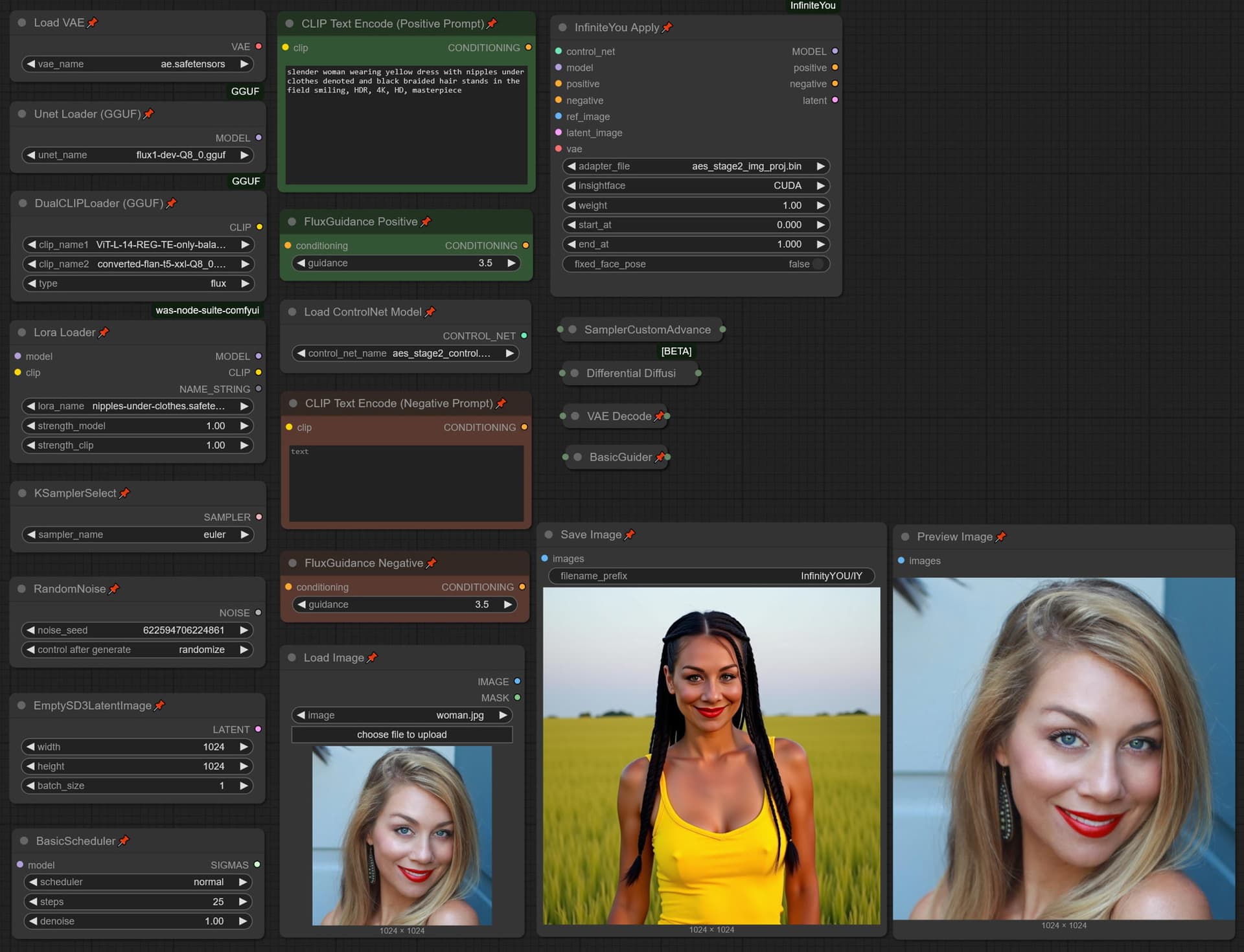Image resolution: width=1244 pixels, height=952 pixels.
Task: Open the insightface dropdown showing CUDA
Action: coord(697,186)
